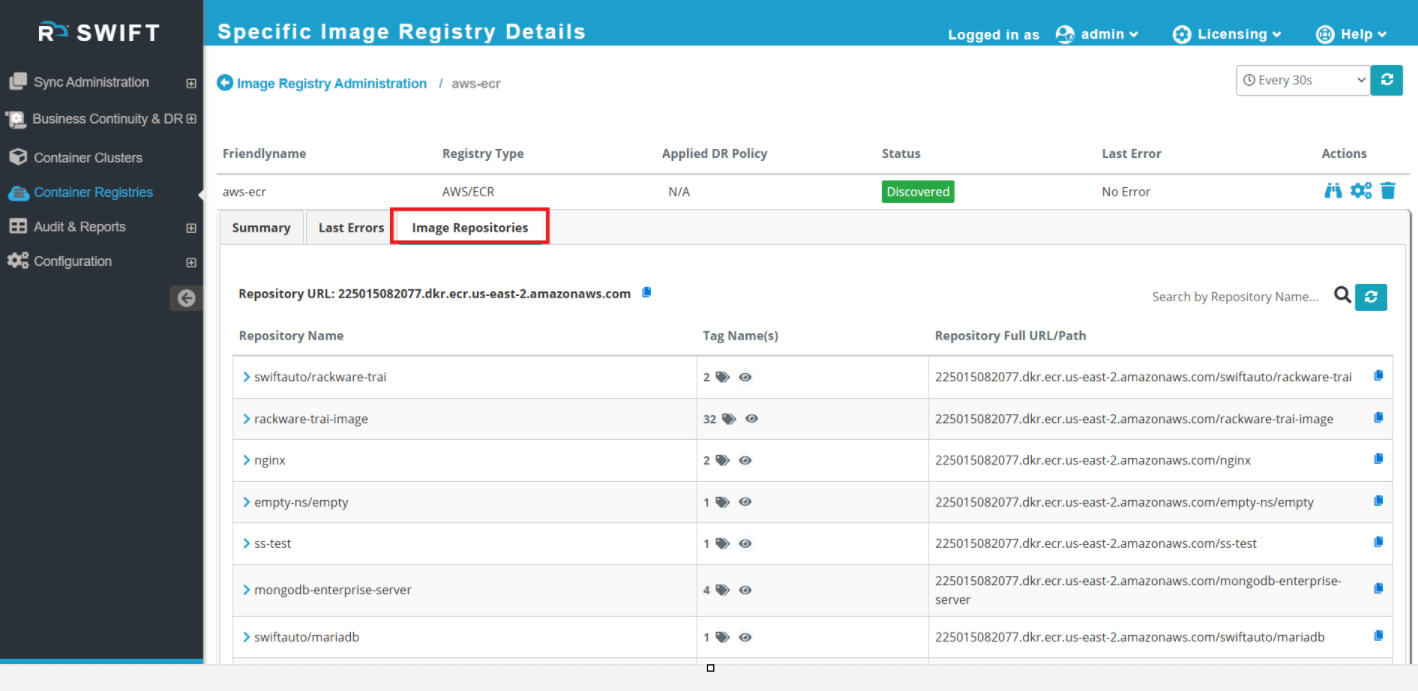Copy the ss-test repository full URL
This screenshot has width=1418, height=691.
pos(1379,542)
